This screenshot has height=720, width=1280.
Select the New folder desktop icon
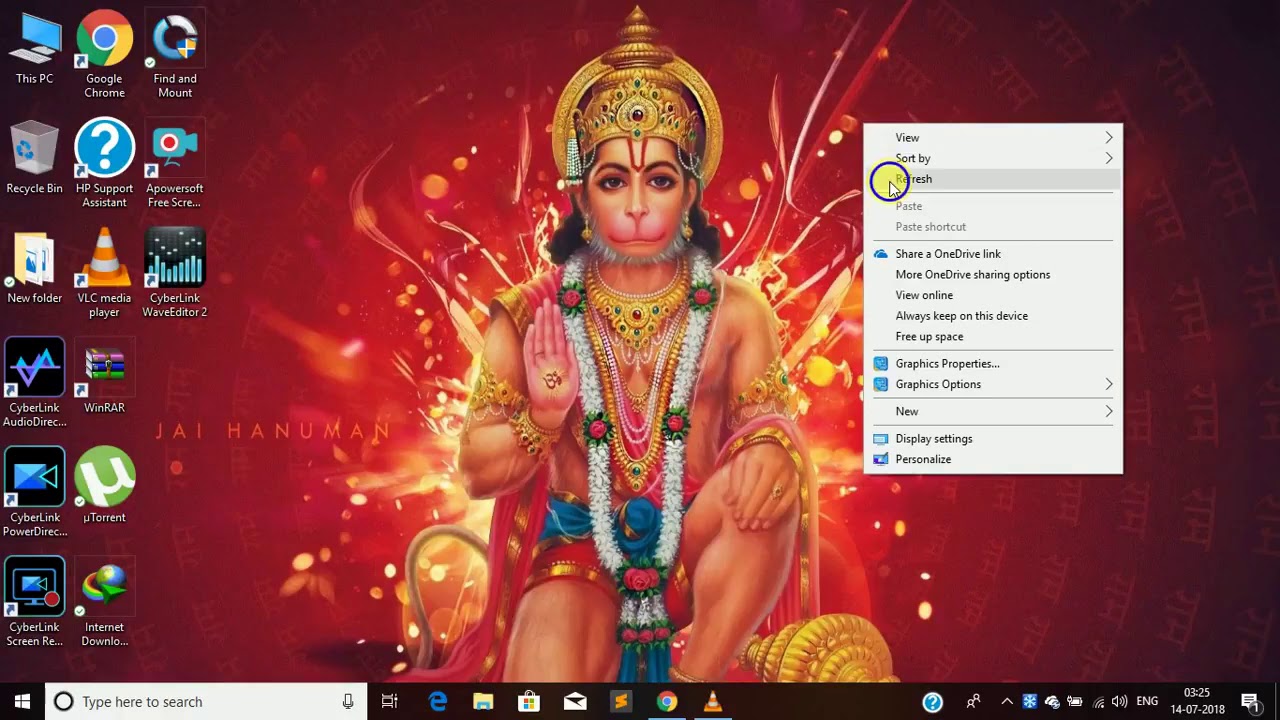point(34,268)
